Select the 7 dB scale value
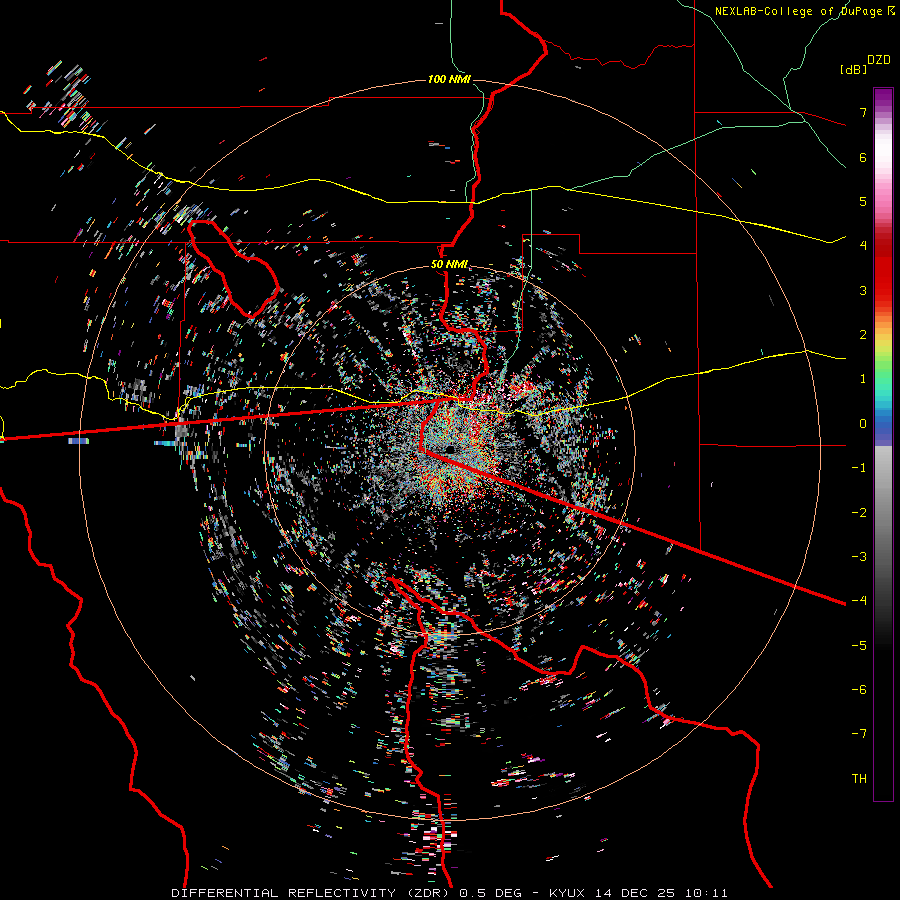 [863, 112]
